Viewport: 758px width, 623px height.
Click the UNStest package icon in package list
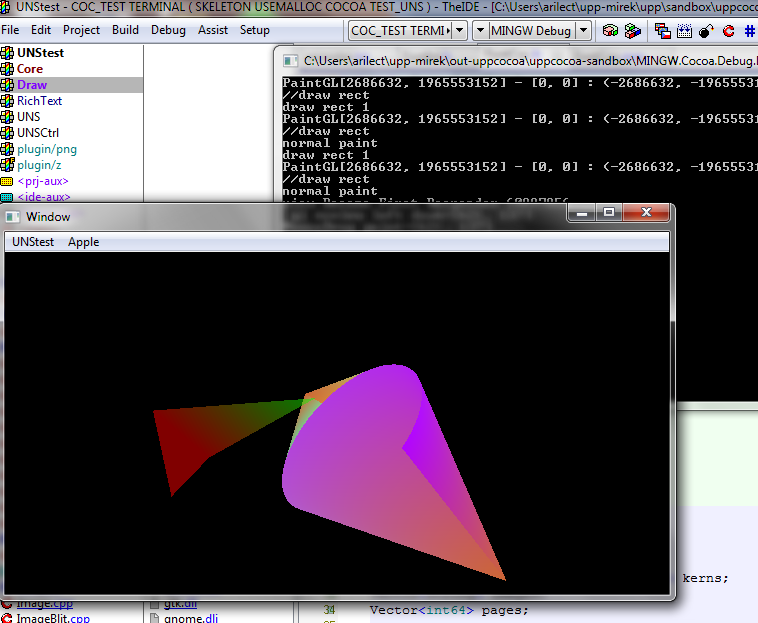coord(8,53)
